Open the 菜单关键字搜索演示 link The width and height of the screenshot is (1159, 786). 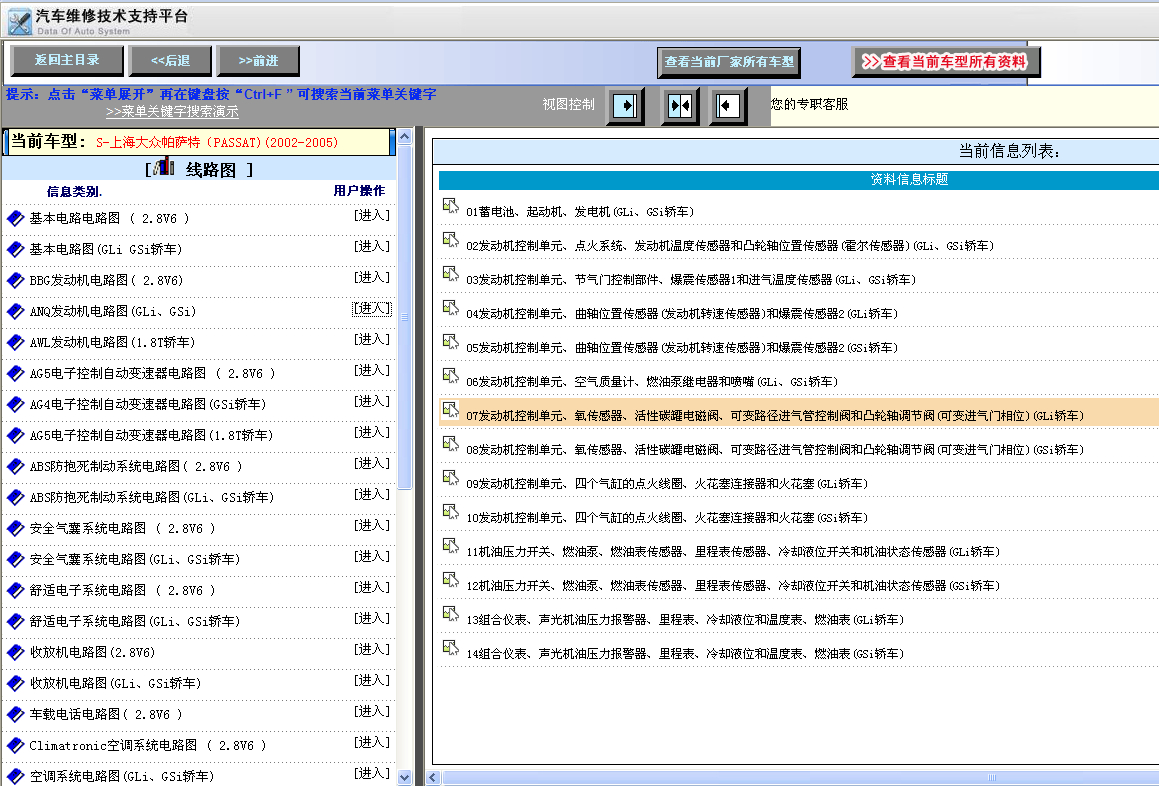(172, 112)
